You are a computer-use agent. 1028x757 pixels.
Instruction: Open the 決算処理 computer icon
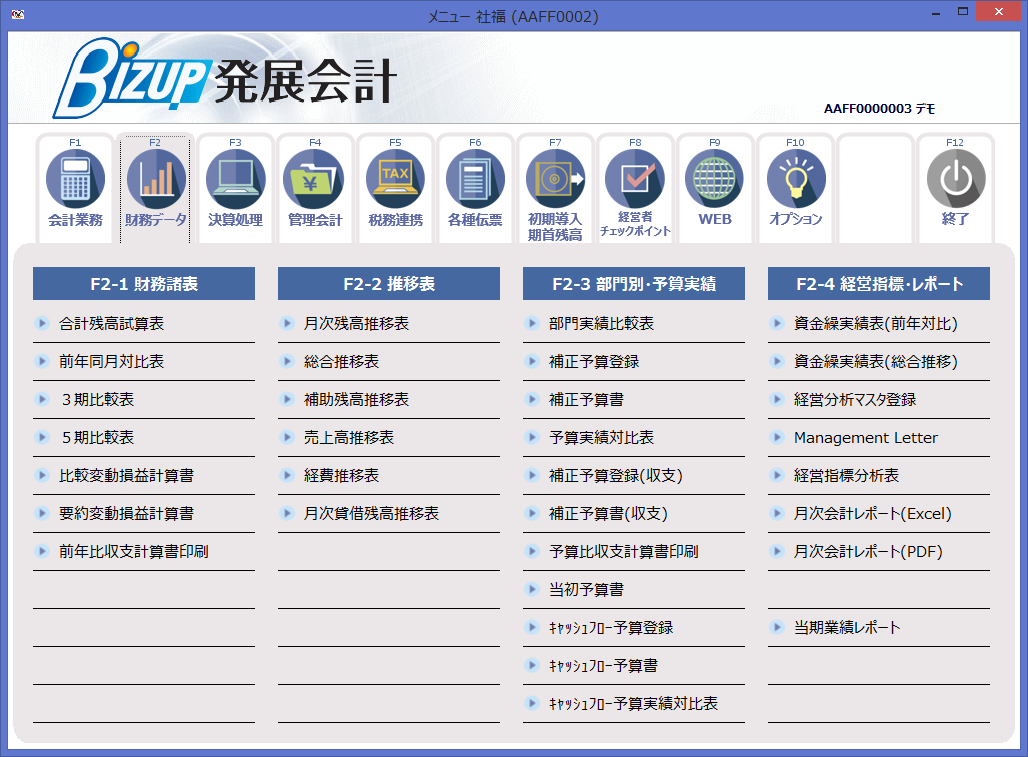pos(235,188)
